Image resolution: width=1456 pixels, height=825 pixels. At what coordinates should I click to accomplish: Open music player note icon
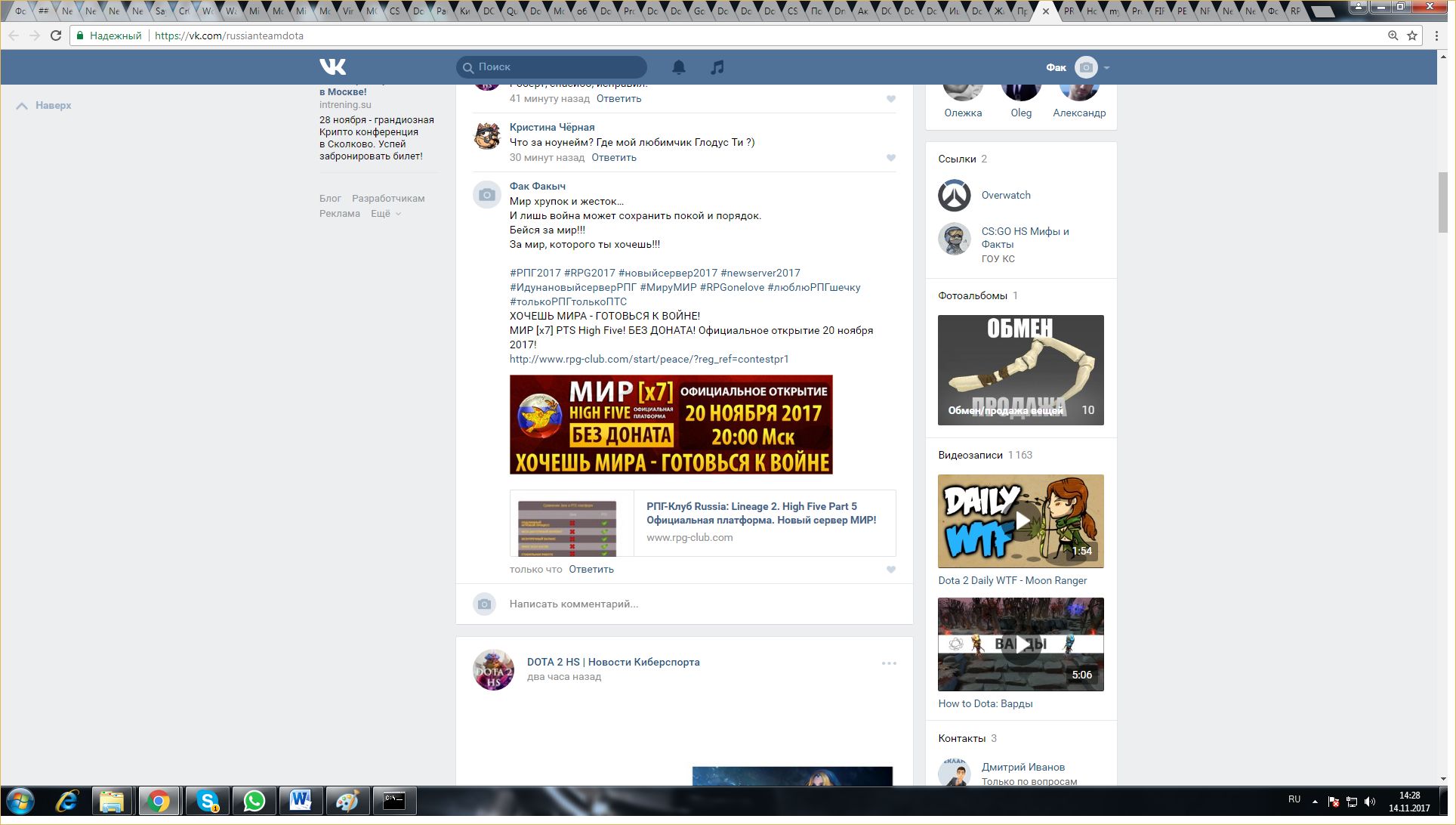pyautogui.click(x=717, y=67)
